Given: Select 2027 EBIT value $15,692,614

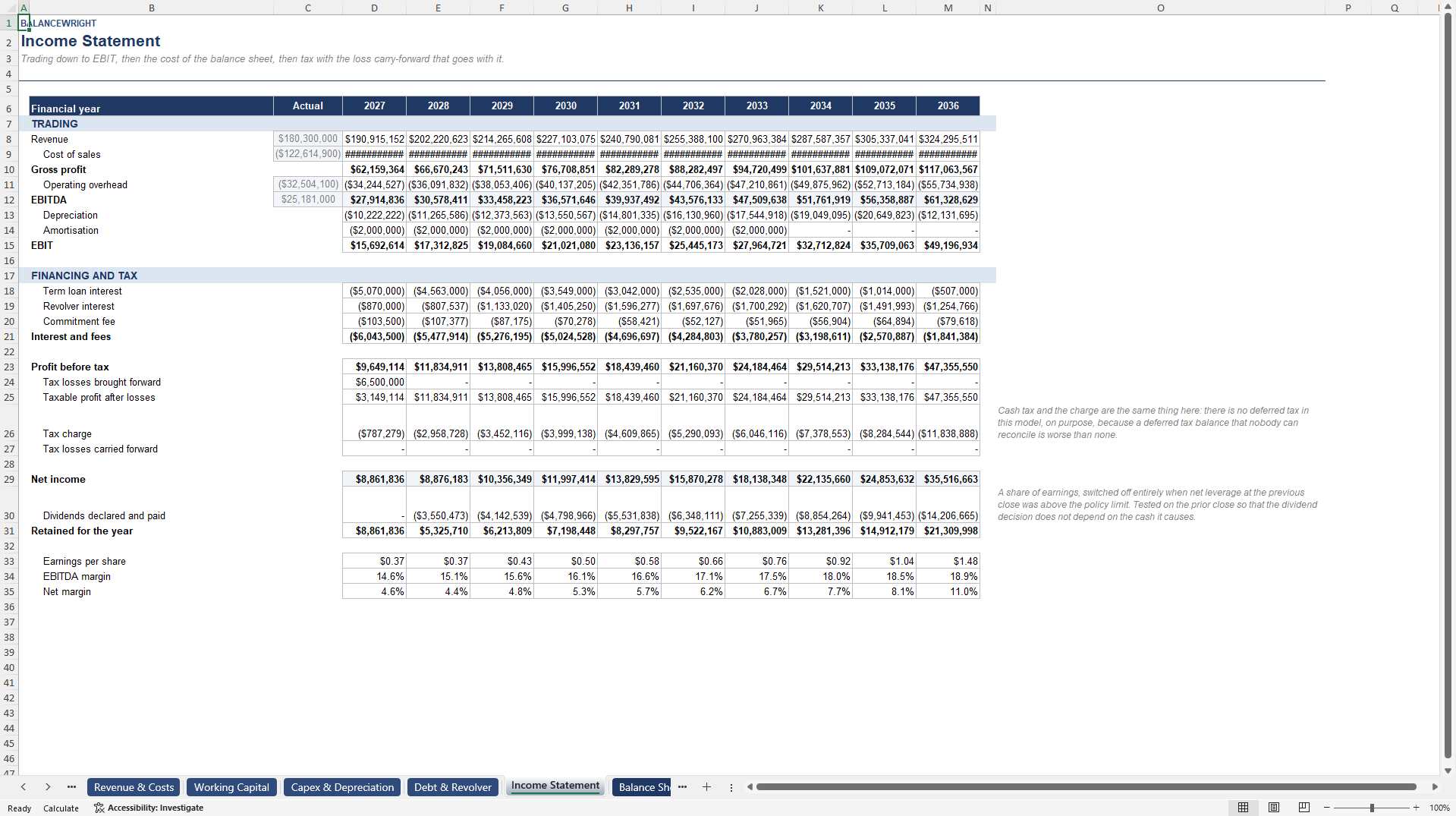Looking at the screenshot, I should pos(374,245).
